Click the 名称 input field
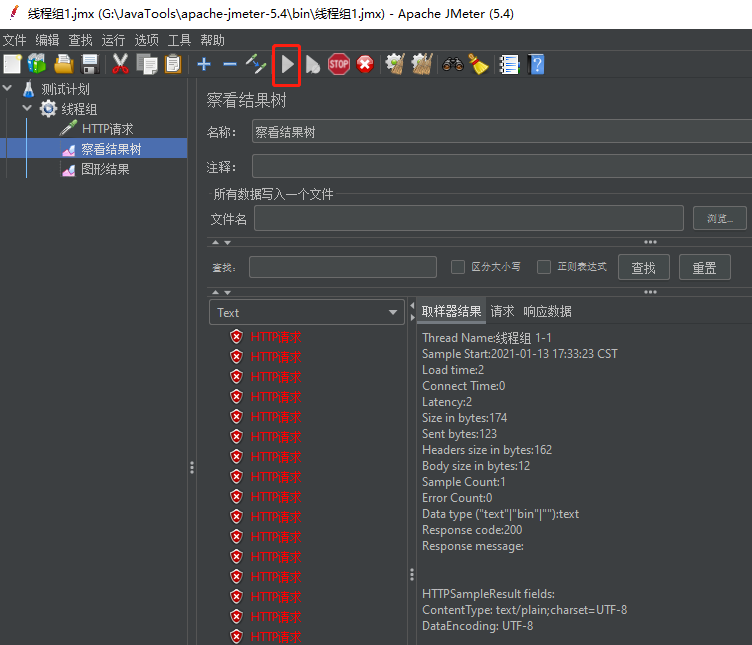Screen dimensions: 752x645 [502, 132]
